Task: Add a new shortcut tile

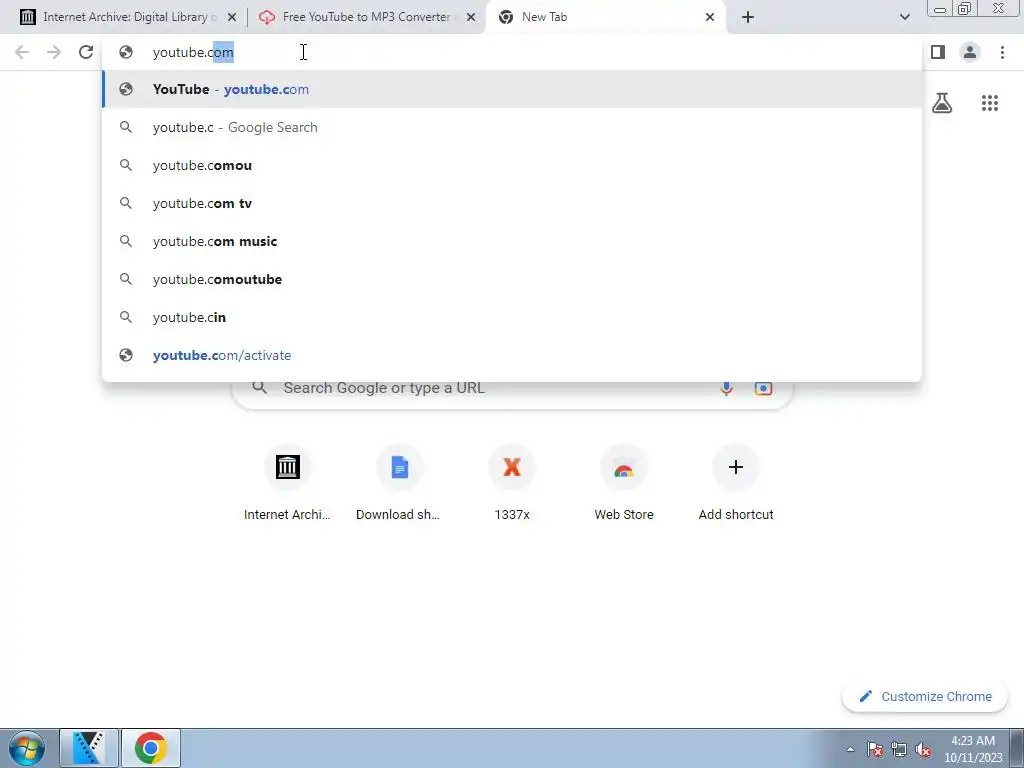Action: tap(735, 483)
